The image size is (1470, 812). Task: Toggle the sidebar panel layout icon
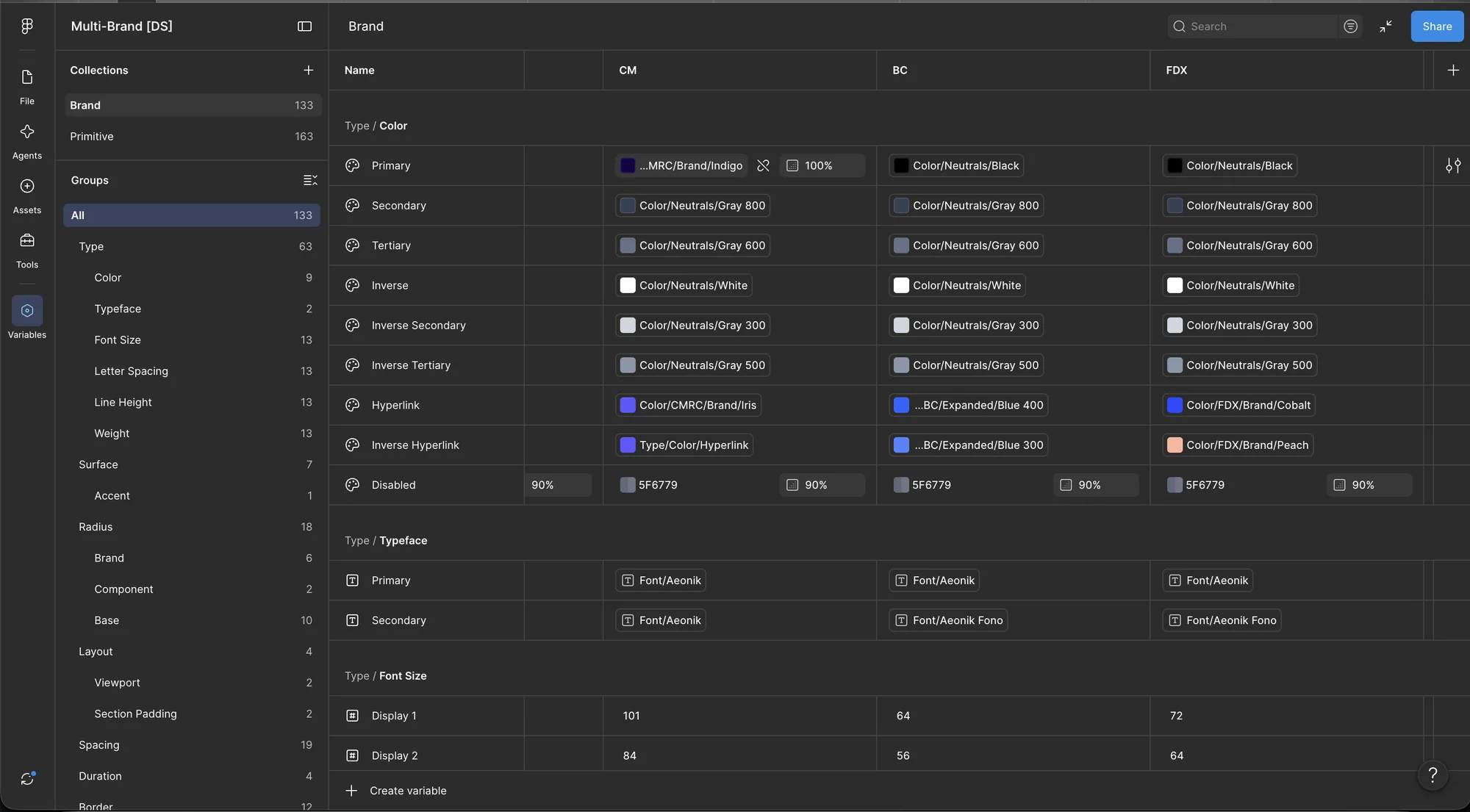pyautogui.click(x=304, y=26)
